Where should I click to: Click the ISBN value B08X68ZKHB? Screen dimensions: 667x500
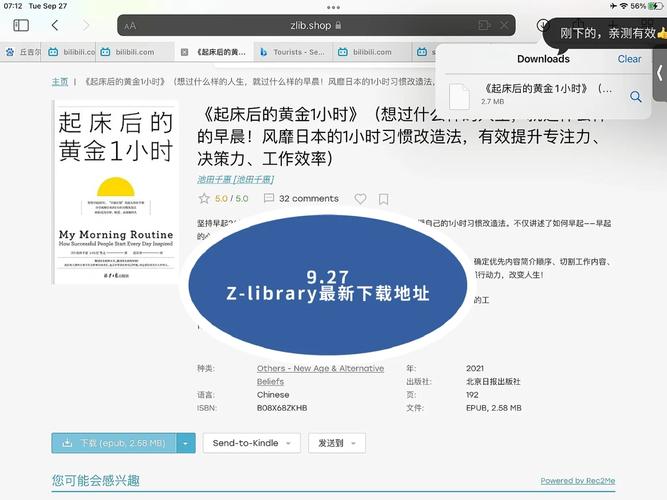pyautogui.click(x=282, y=408)
